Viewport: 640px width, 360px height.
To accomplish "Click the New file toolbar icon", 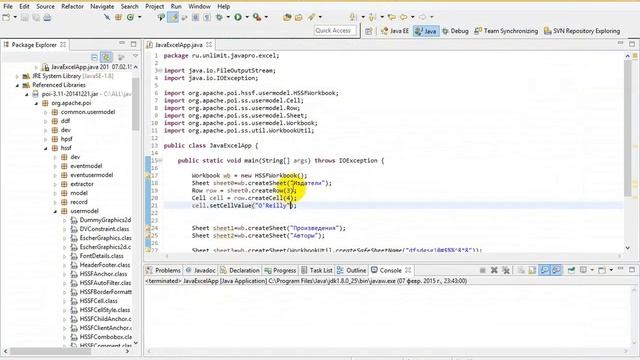I will point(6,17).
